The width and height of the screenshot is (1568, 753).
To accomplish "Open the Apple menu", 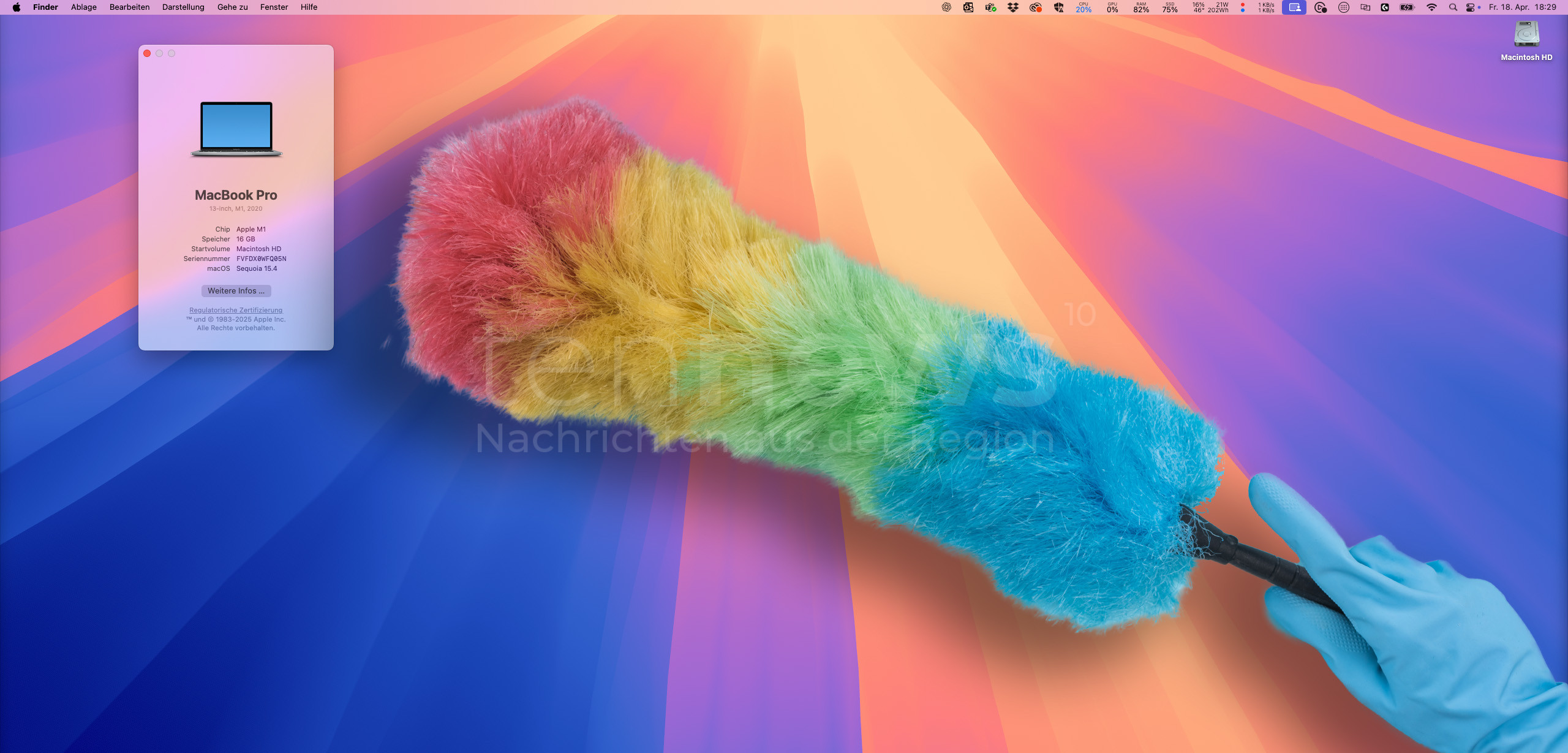I will click(17, 7).
